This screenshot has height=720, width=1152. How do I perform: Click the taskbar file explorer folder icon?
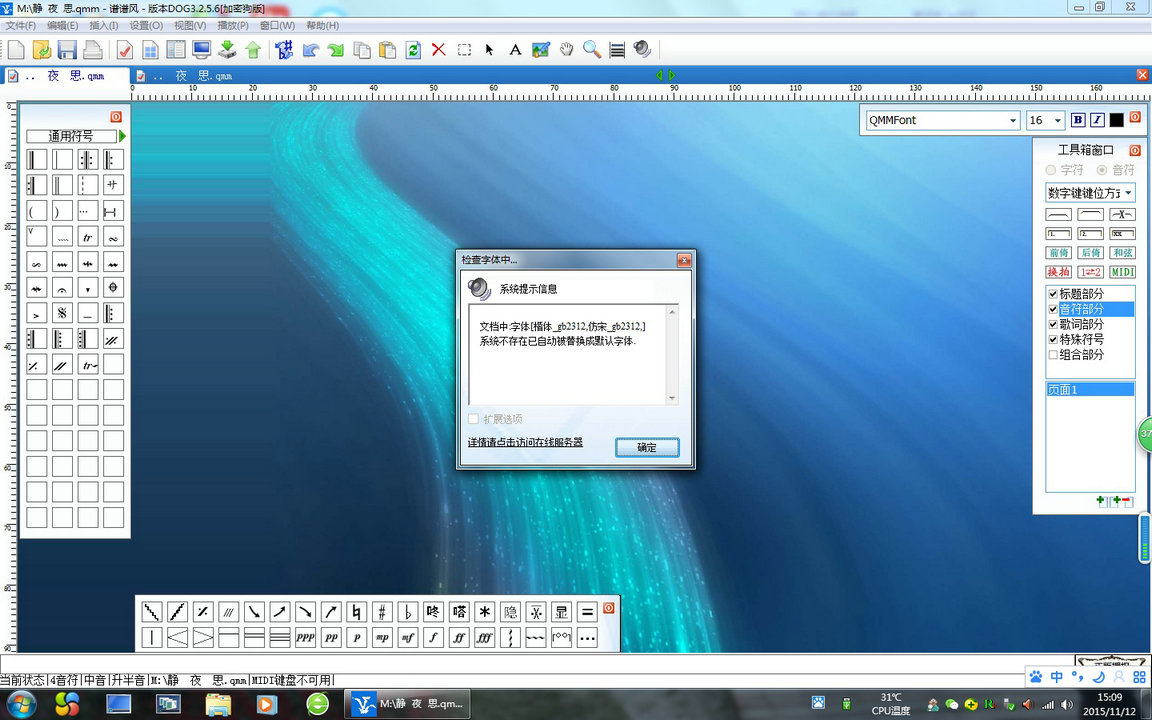pos(218,705)
